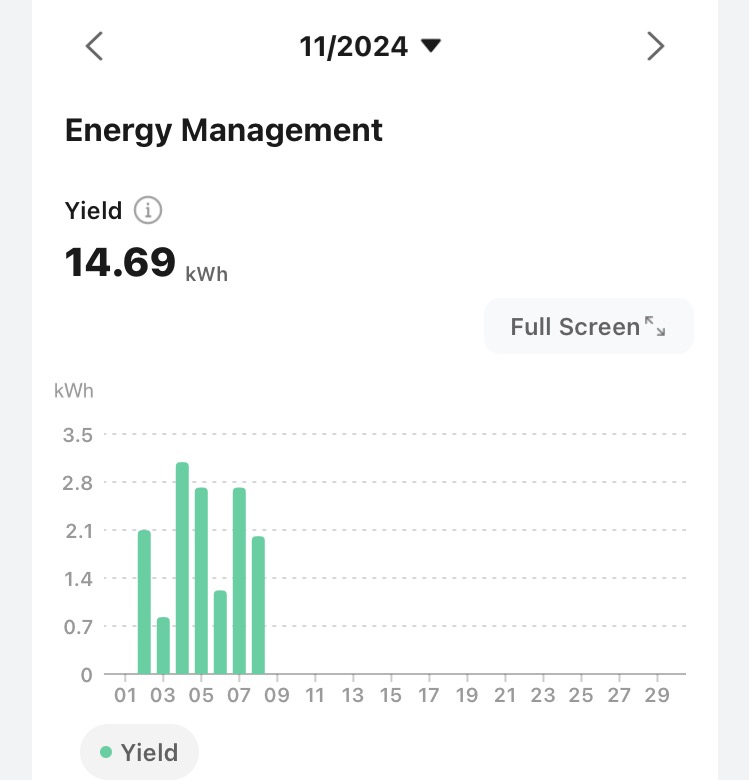Select the day 07 yield bar
The width and height of the screenshot is (749, 780).
(239, 581)
